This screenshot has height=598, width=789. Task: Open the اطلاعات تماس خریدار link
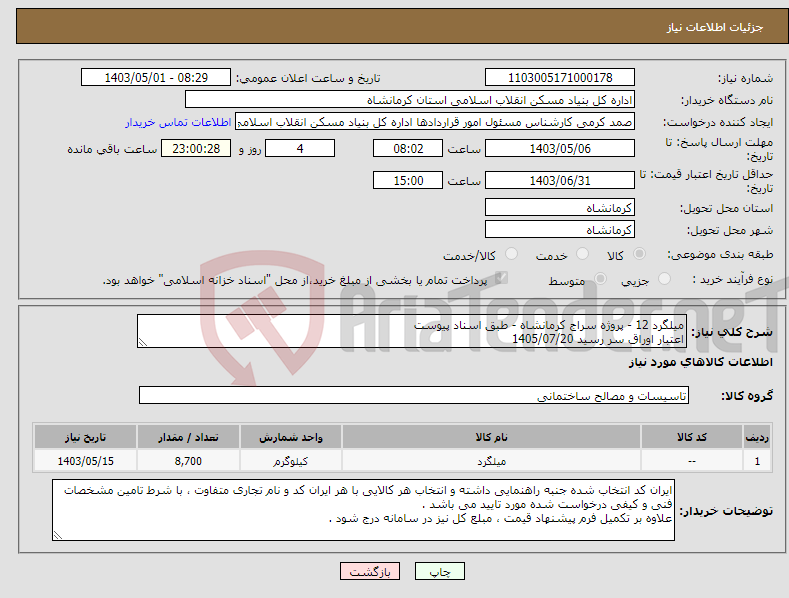[178, 122]
